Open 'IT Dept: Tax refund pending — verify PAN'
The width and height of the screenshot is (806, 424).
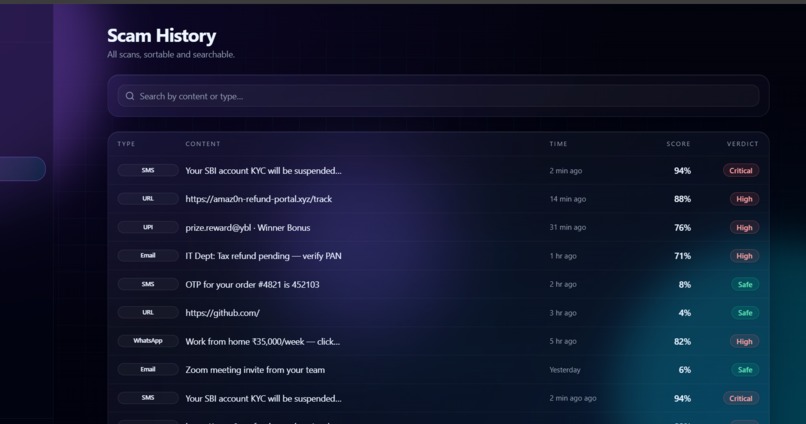pos(263,256)
